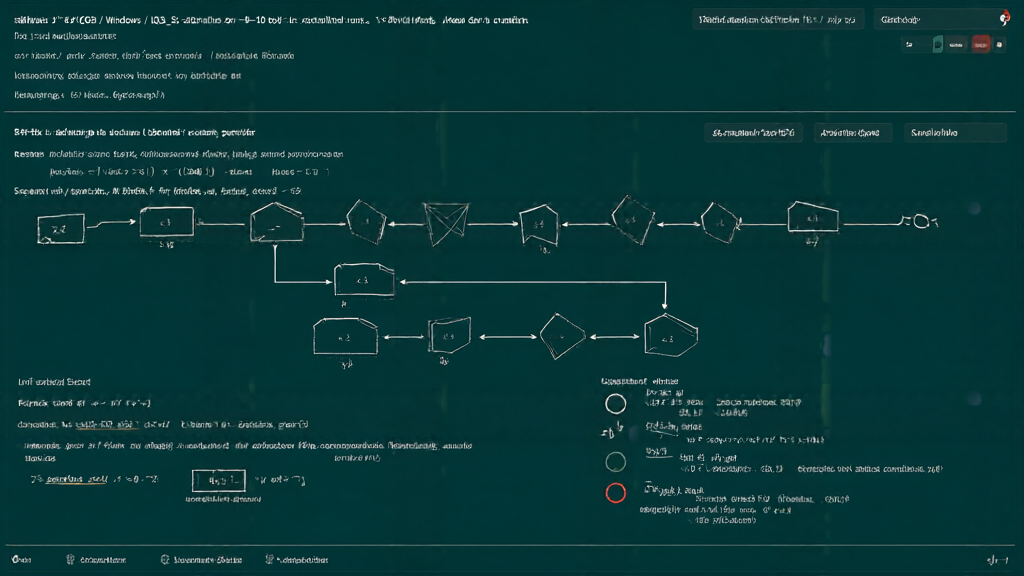This screenshot has width=1024, height=576.
Task: Click the small square node second in the lower flow
Action: tap(449, 336)
